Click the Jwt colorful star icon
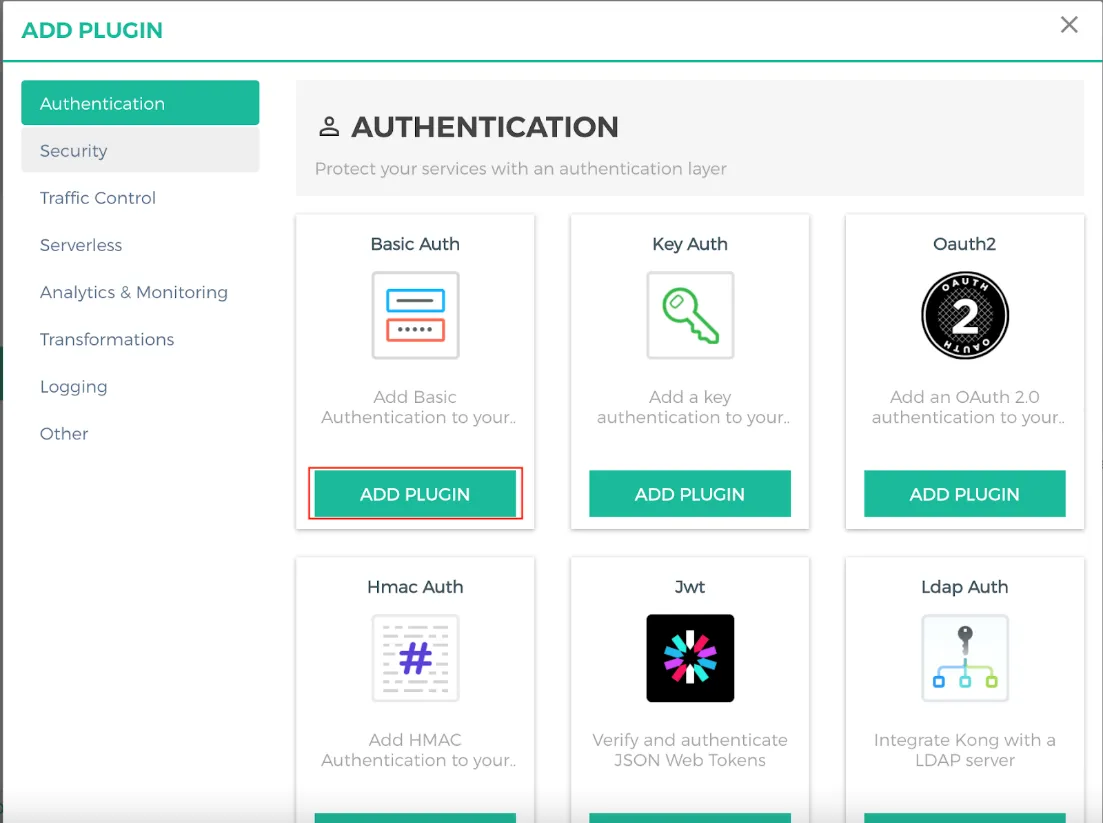 (690, 658)
